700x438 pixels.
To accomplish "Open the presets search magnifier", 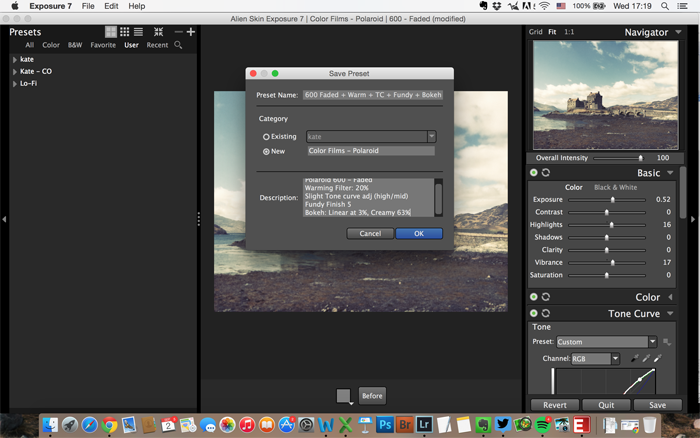I will pyautogui.click(x=178, y=45).
